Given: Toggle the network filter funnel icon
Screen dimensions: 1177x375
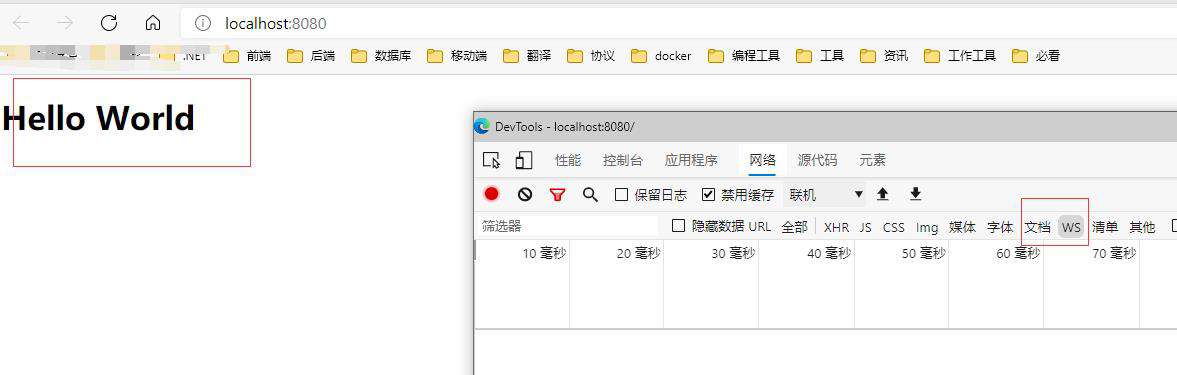Looking at the screenshot, I should (557, 195).
